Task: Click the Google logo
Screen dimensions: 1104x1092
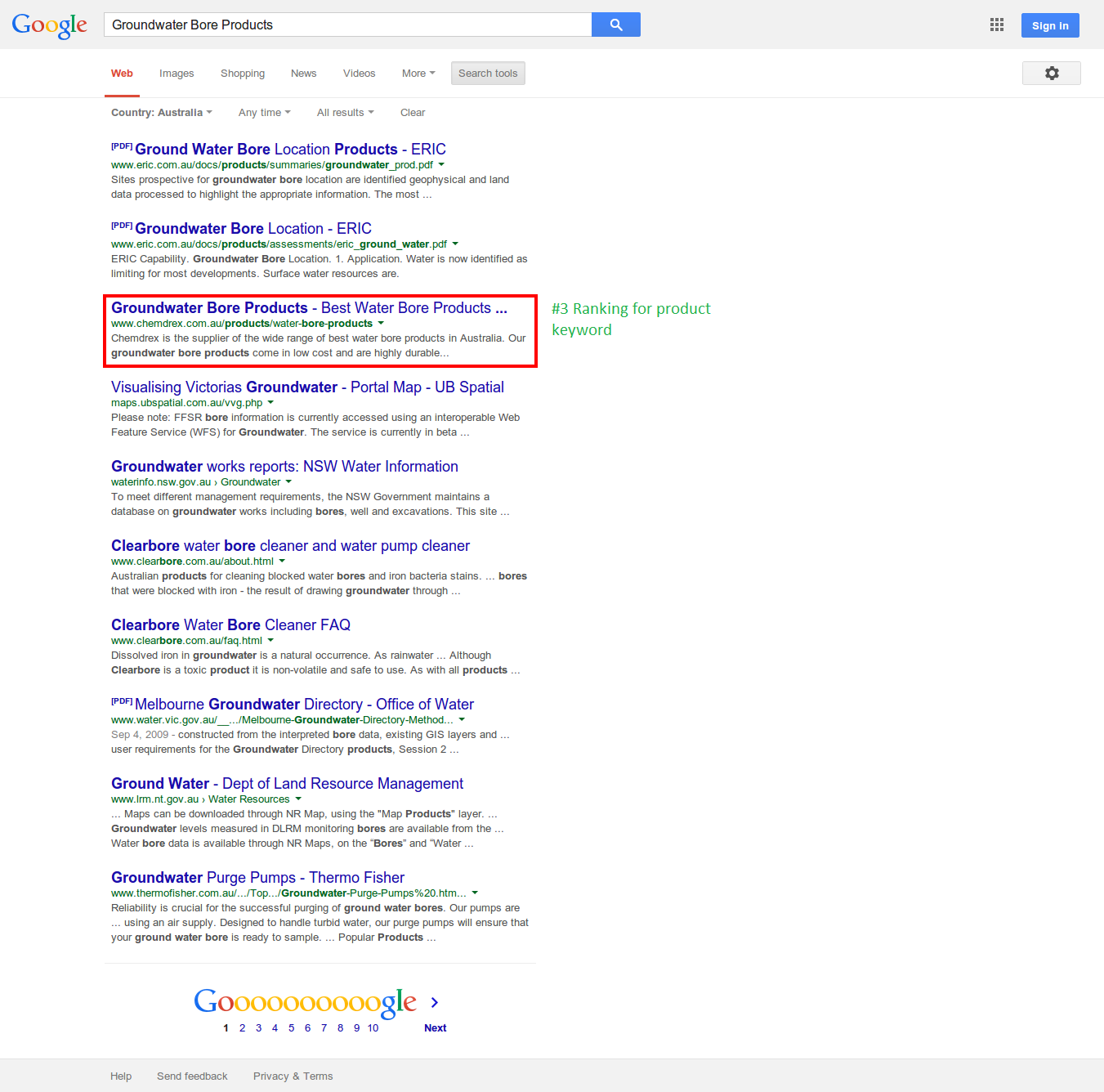Action: tap(49, 25)
